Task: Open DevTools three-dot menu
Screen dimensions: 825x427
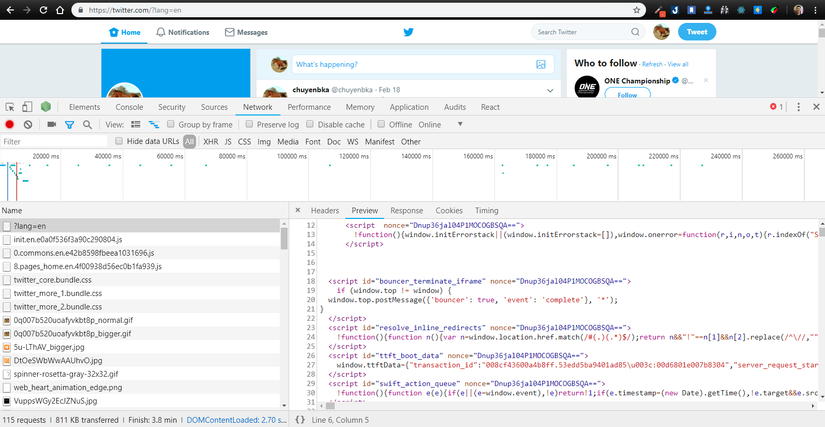Action: tap(798, 107)
